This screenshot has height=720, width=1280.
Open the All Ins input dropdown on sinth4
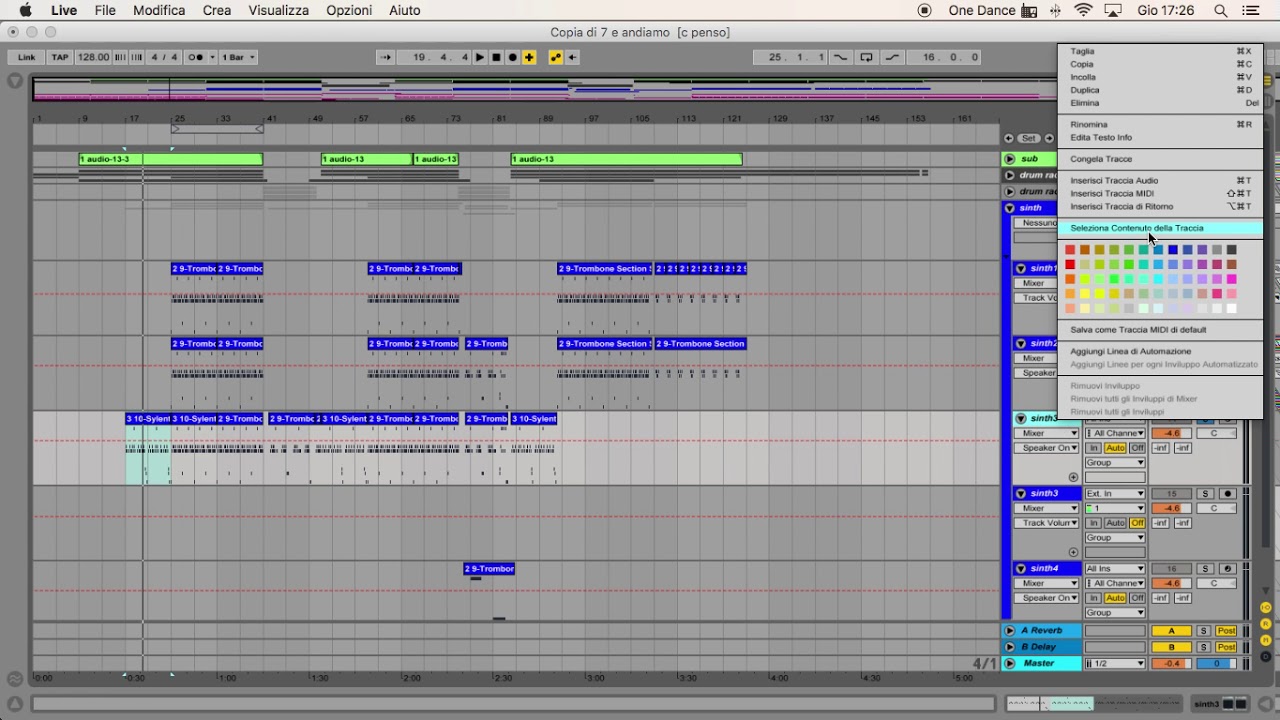(x=1115, y=569)
